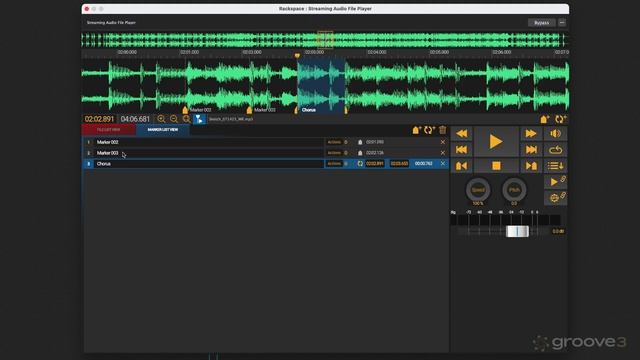Open Actions for Chorus row
Image resolution: width=640 pixels, height=360 pixels.
334,164
